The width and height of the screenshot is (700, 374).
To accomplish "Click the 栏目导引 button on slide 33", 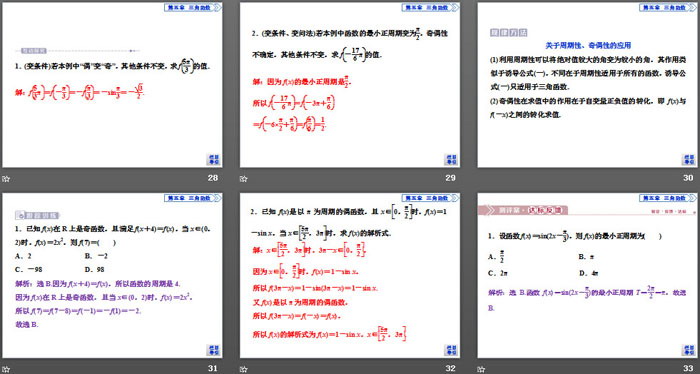I will (688, 349).
